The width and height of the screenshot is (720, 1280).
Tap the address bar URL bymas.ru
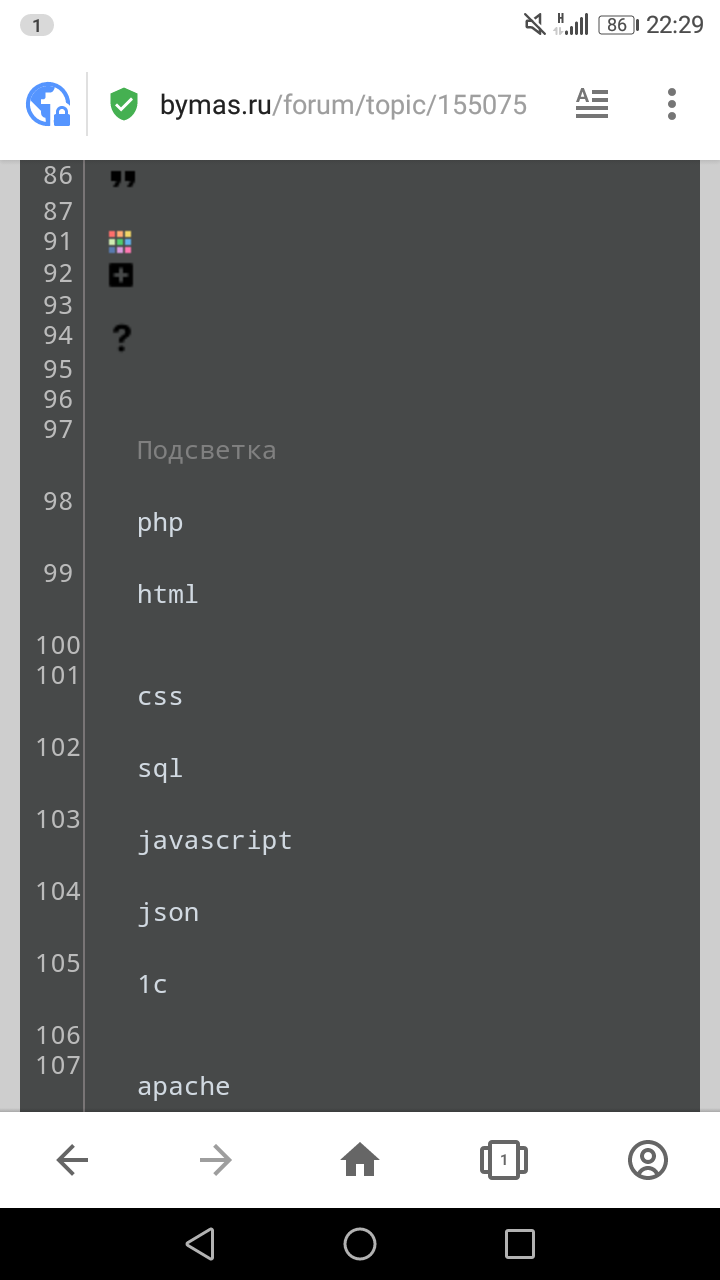click(x=343, y=105)
